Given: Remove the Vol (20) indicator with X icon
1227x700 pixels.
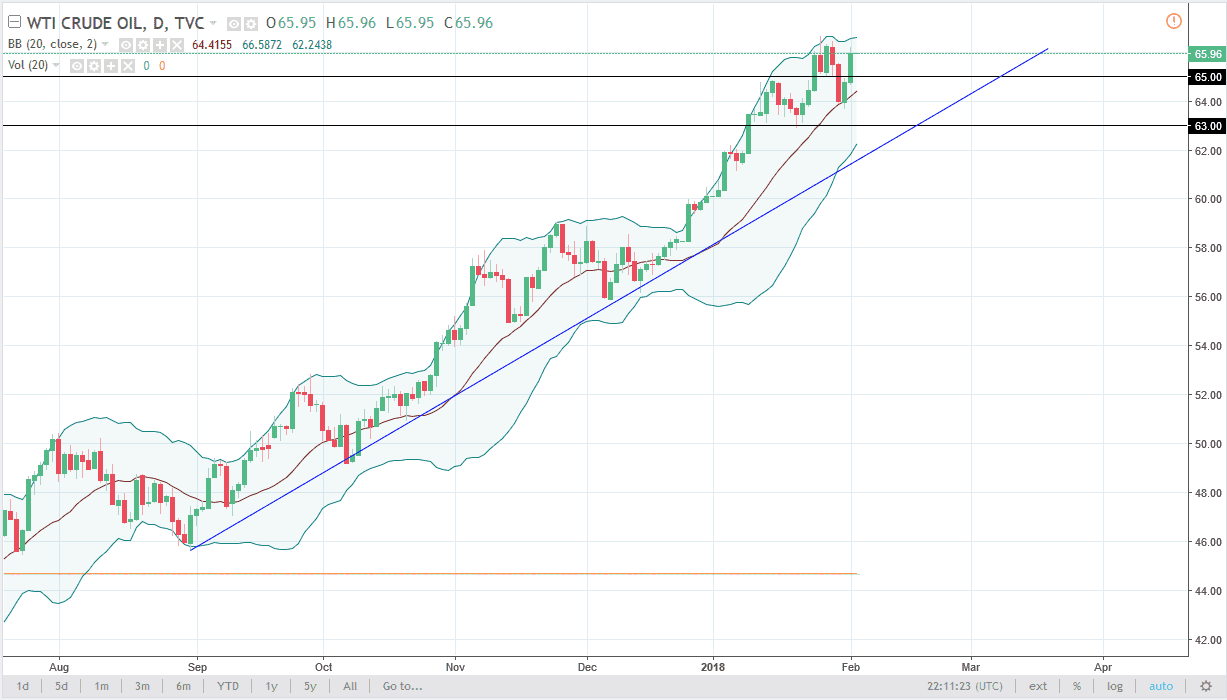Looking at the screenshot, I should click(128, 66).
